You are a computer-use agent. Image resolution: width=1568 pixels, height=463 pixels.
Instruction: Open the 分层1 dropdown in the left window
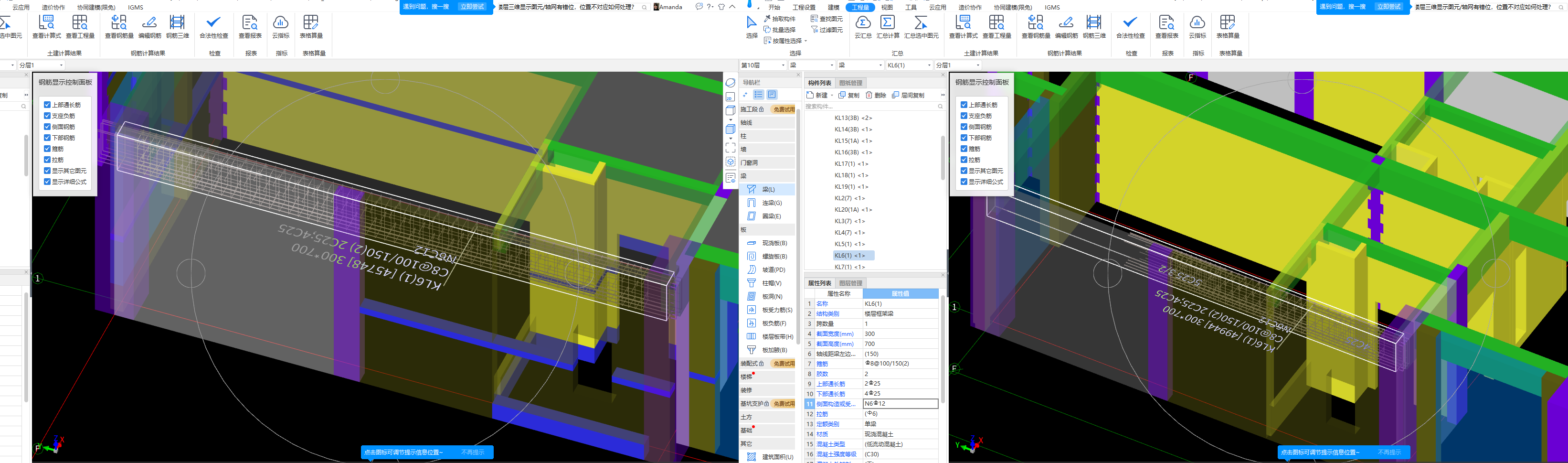pyautogui.click(x=41, y=65)
